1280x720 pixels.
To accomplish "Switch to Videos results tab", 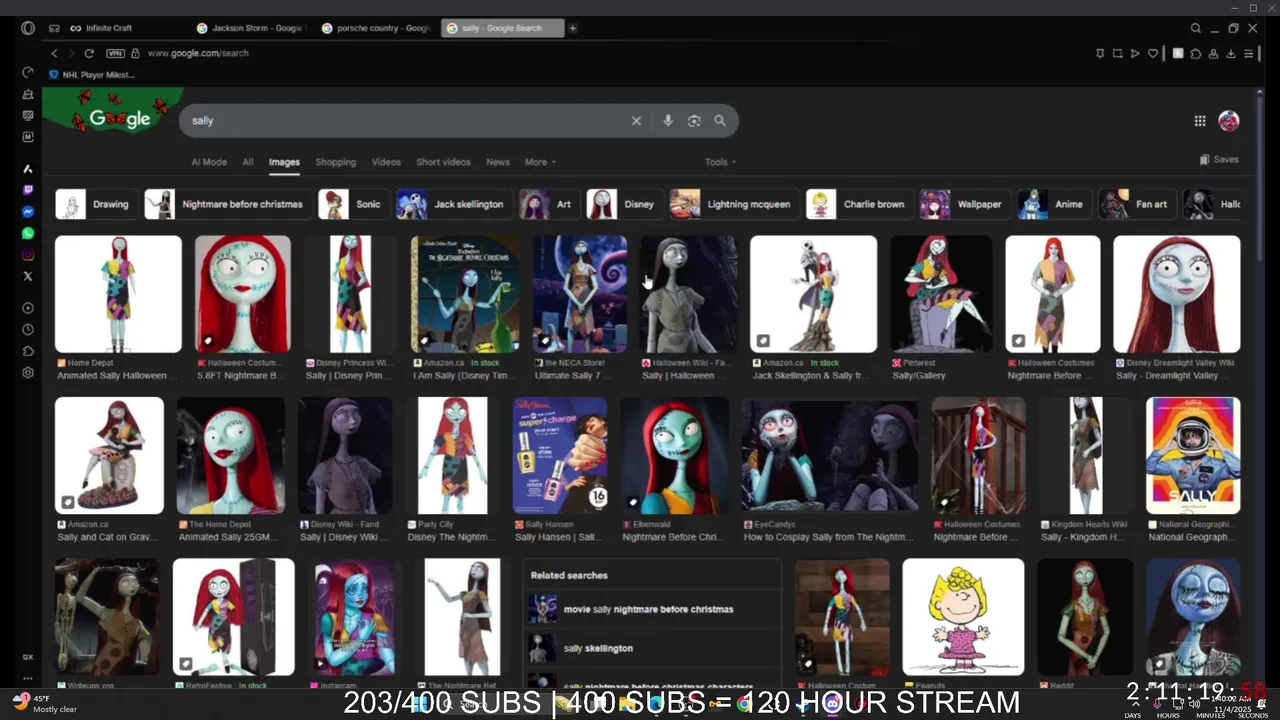I will [x=386, y=162].
